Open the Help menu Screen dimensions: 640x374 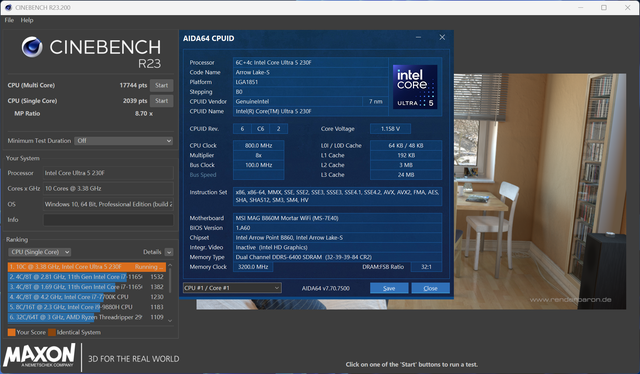[27, 20]
